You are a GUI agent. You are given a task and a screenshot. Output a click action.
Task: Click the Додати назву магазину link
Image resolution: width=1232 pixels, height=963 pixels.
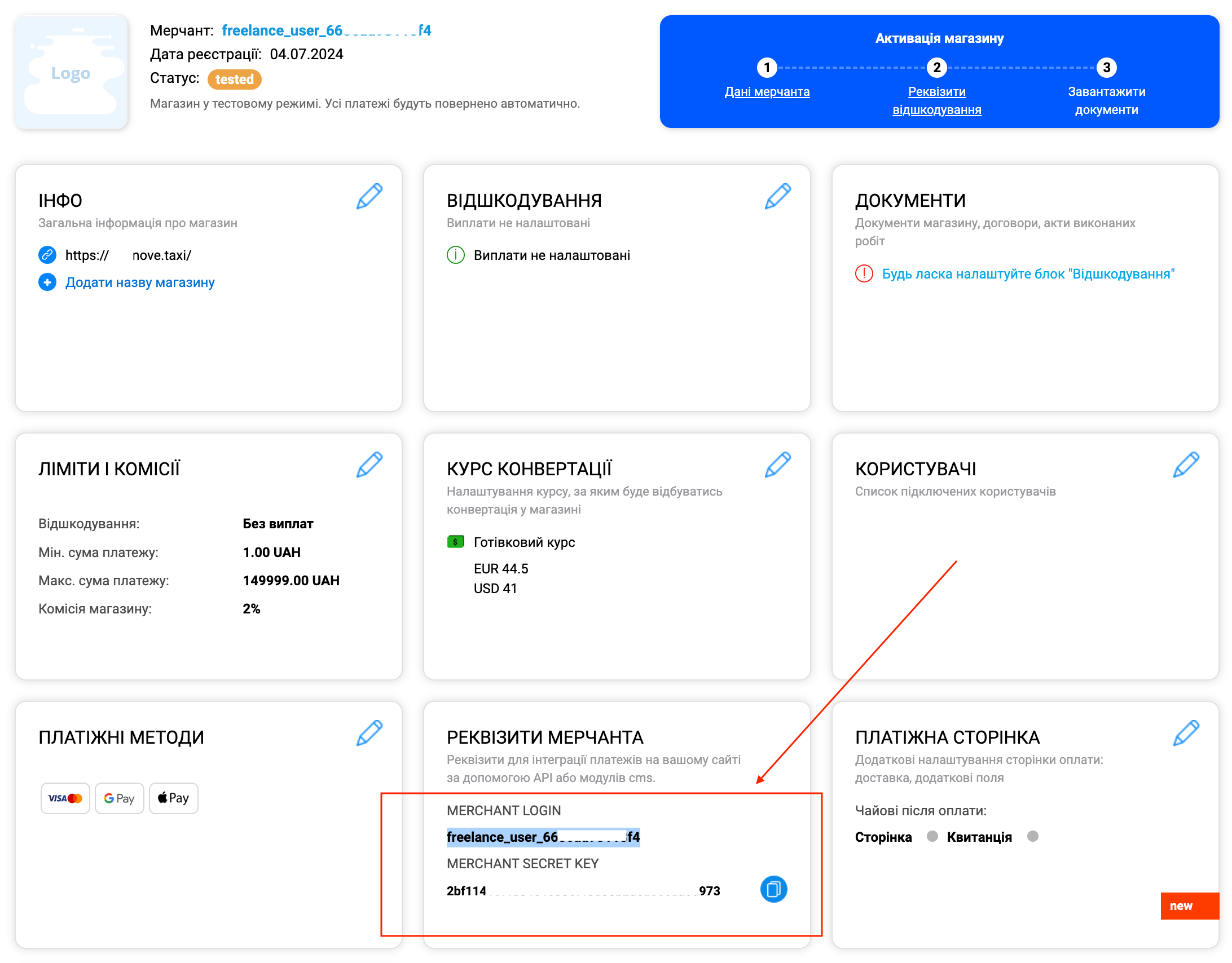coord(140,282)
